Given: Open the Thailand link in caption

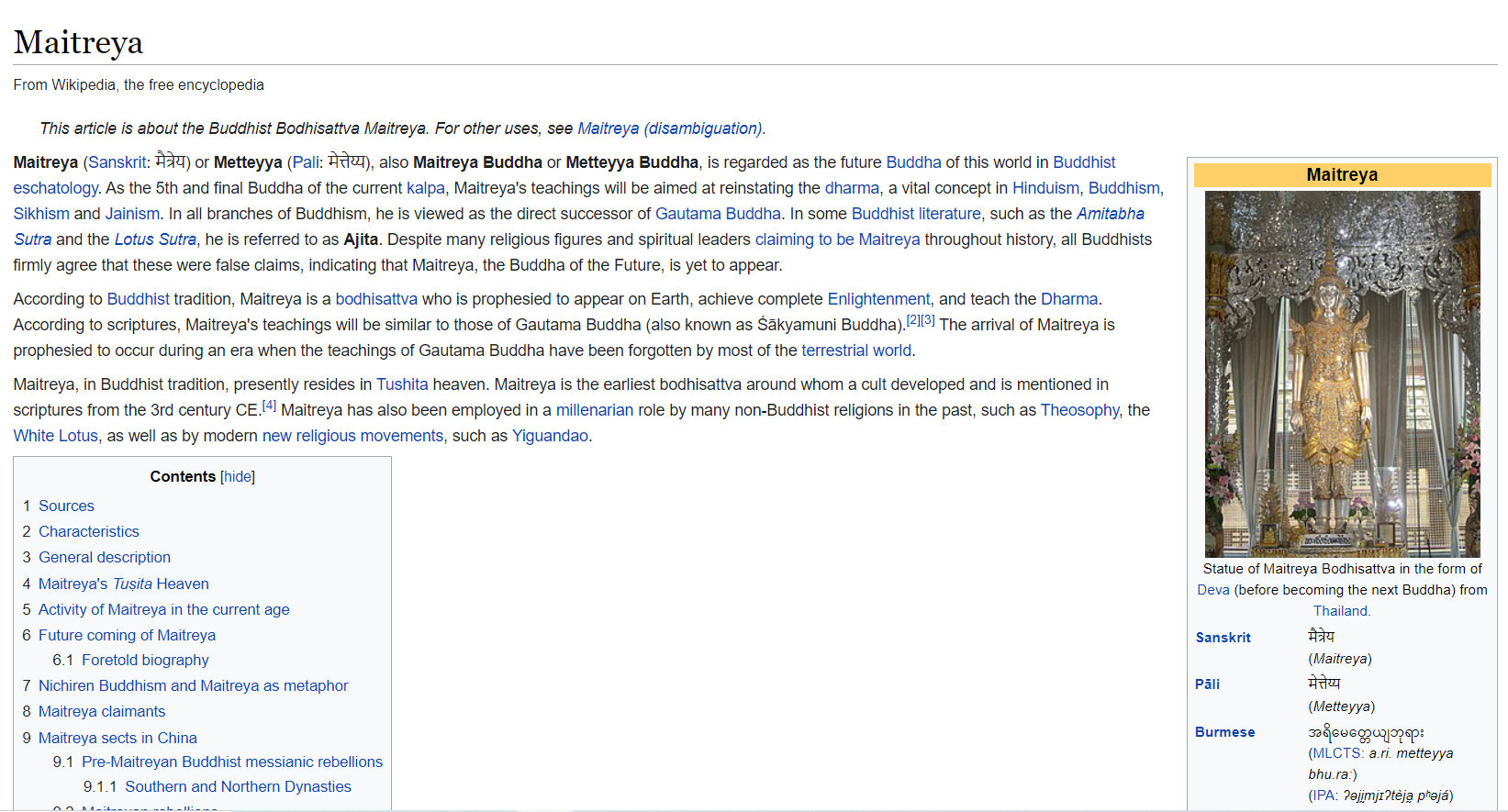Looking at the screenshot, I should coord(1341,611).
